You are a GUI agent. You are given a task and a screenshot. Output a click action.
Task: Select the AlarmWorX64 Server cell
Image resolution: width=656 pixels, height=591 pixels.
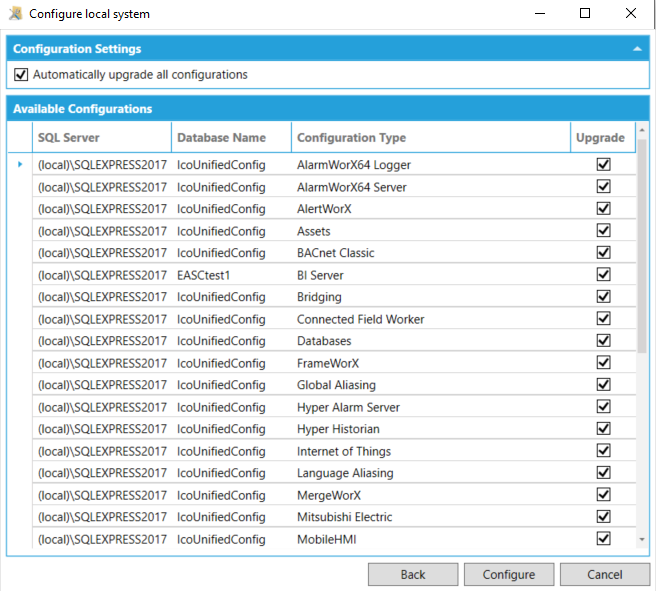tap(431, 187)
